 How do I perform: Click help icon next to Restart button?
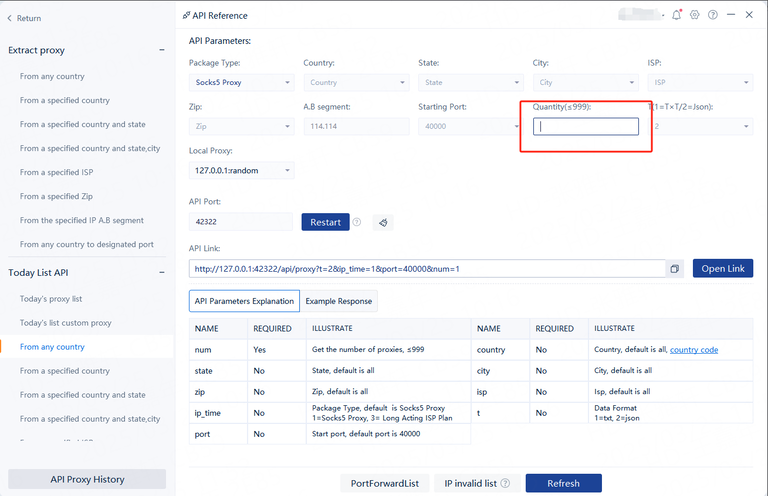(357, 222)
